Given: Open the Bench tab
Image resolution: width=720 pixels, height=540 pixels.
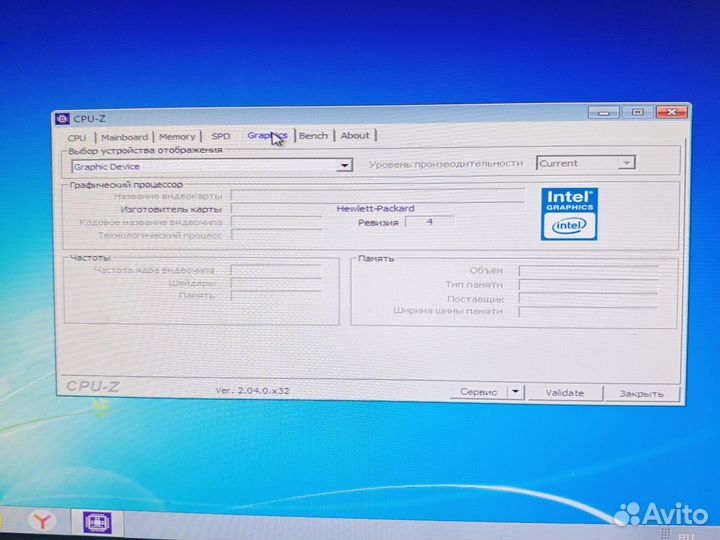Looking at the screenshot, I should (313, 135).
